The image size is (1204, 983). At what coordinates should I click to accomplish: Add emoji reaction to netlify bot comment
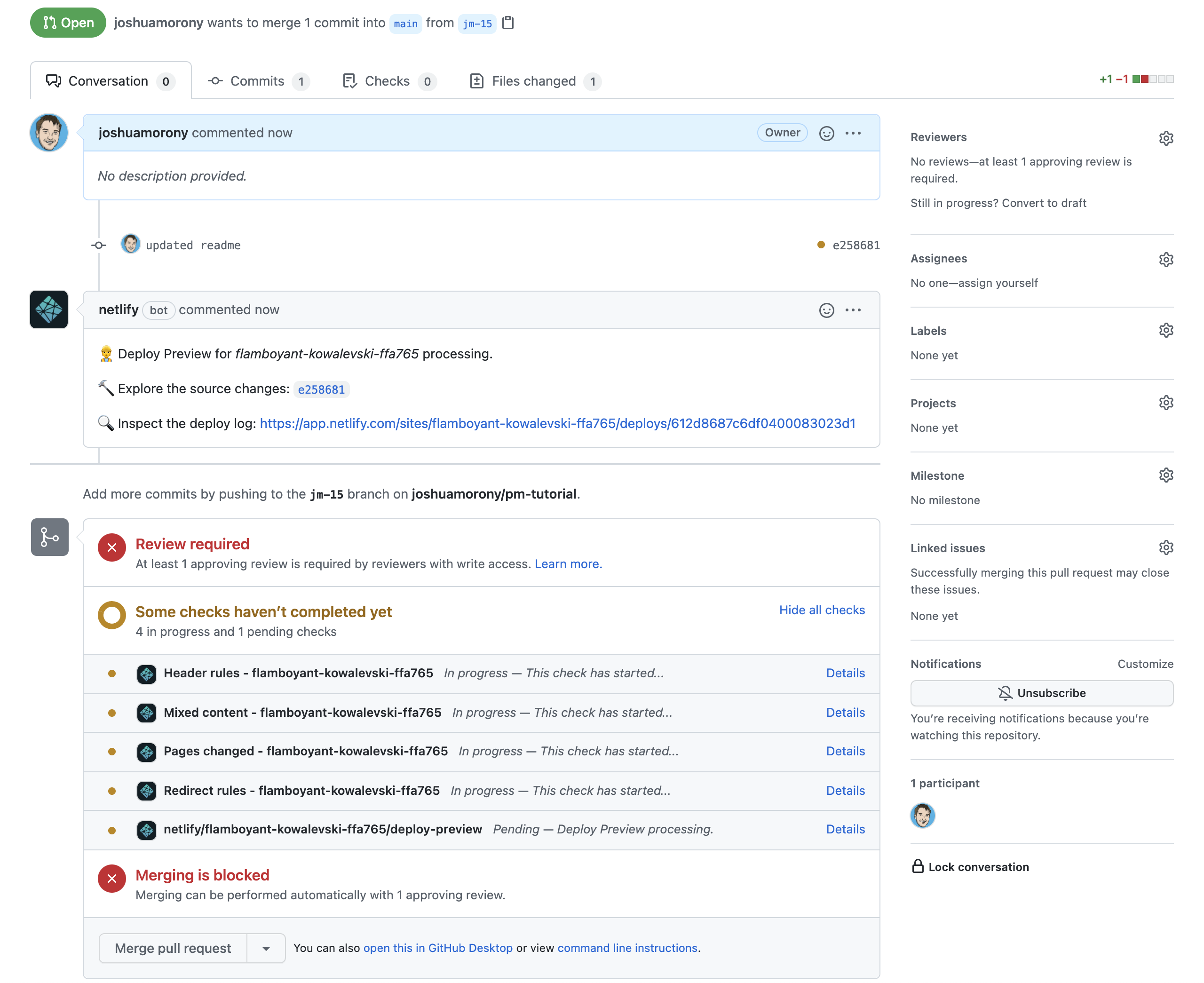826,310
